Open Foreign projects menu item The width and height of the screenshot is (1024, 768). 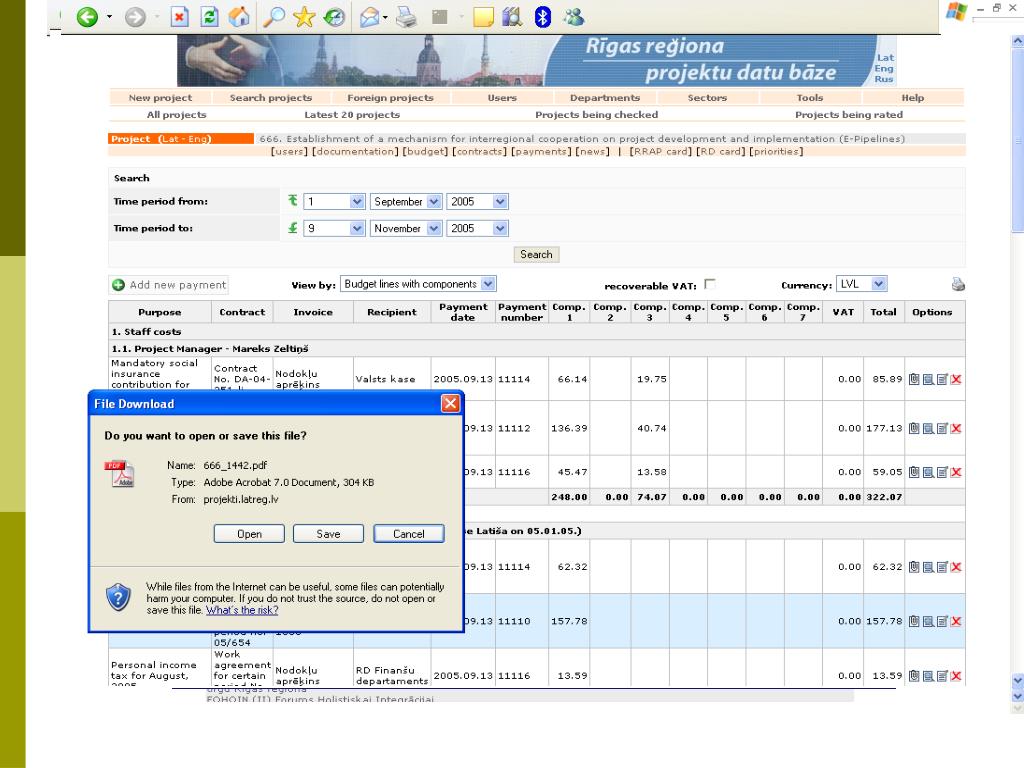click(x=391, y=97)
